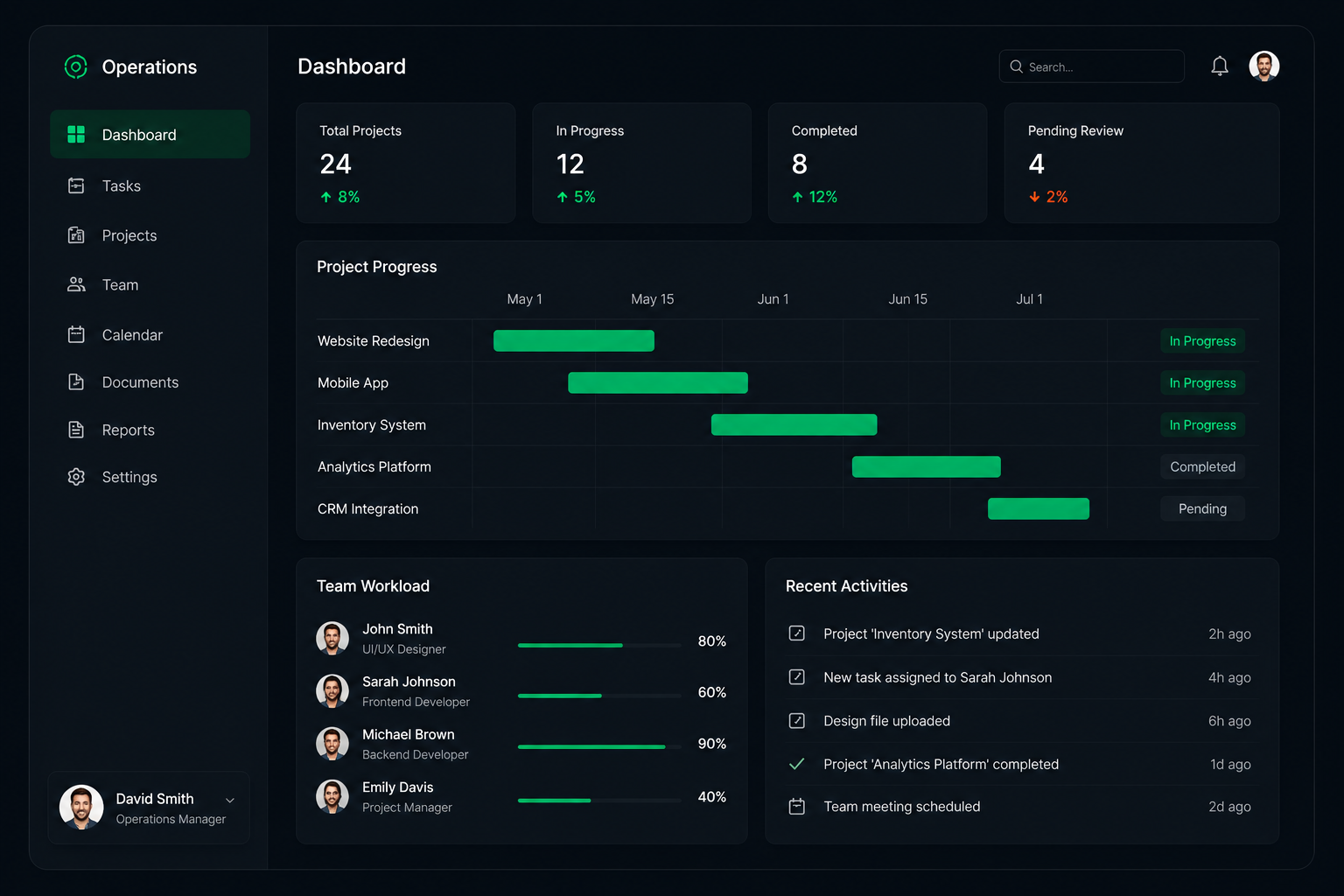Click John Smith's 80% workload bar
This screenshot has height=896, width=1344.
(x=599, y=645)
